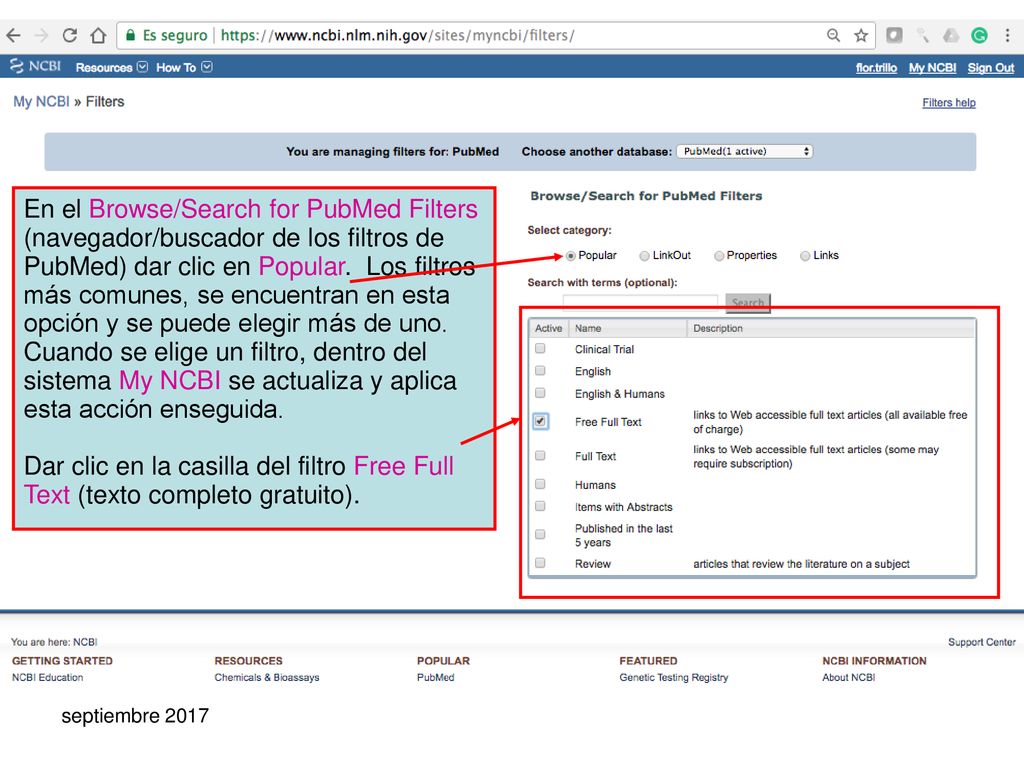
Task: Click the green secure padlock icon
Action: (131, 35)
